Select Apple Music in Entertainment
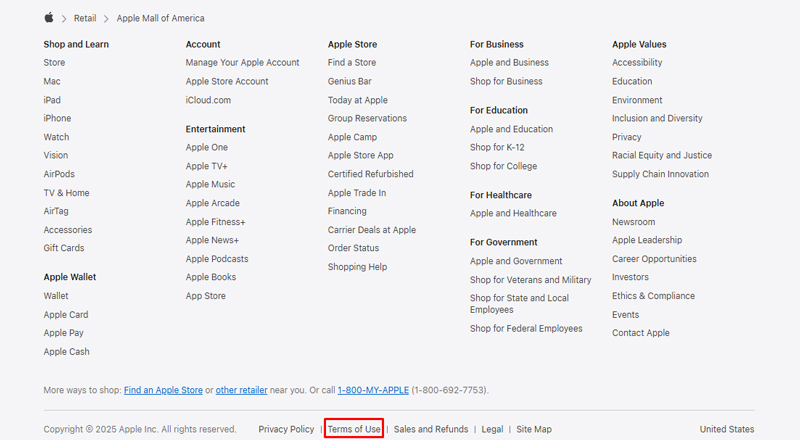Screen dimensions: 800x440 point(210,184)
